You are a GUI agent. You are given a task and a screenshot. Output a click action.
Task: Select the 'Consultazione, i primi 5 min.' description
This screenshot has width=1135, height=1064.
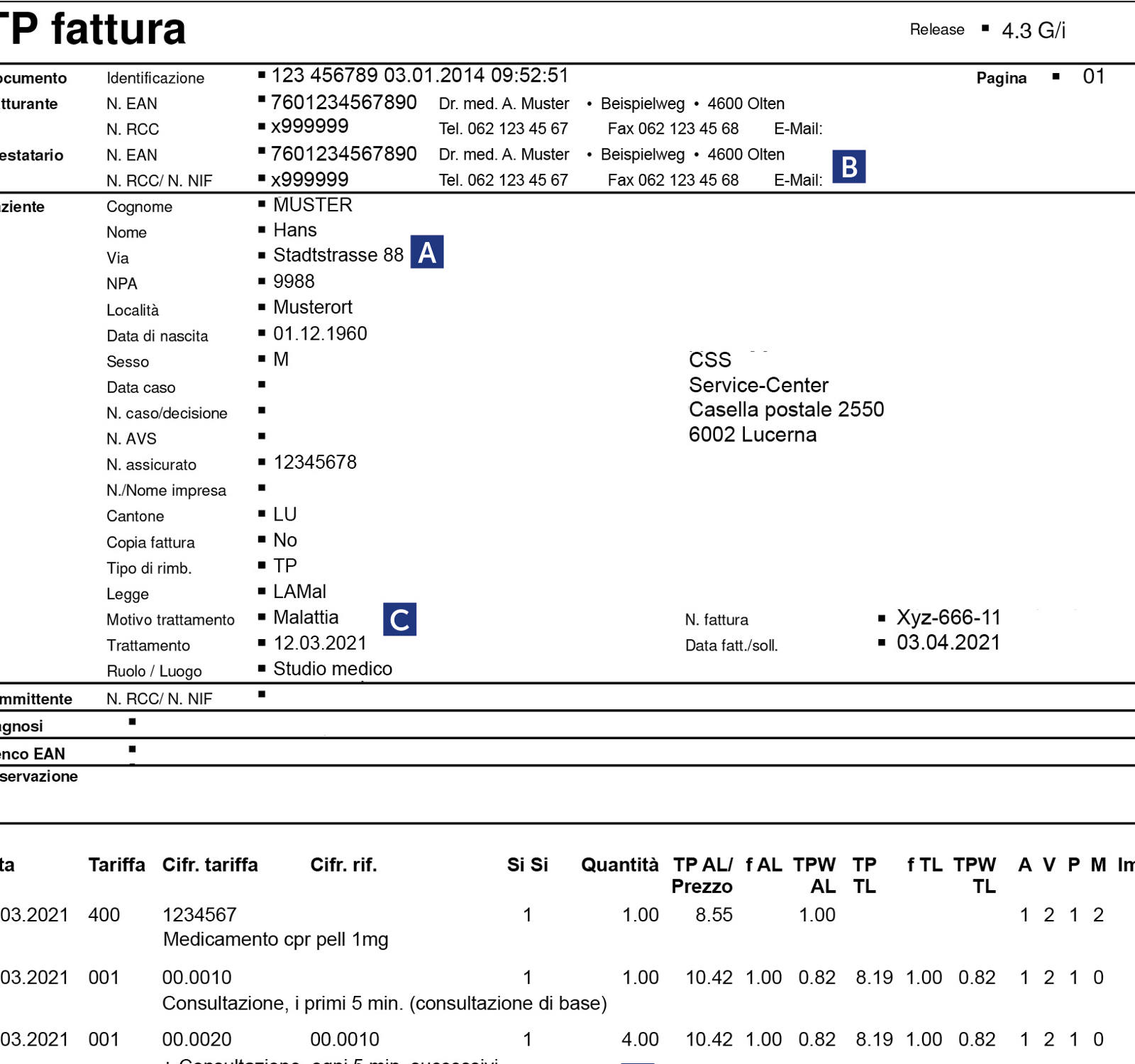(x=284, y=1003)
